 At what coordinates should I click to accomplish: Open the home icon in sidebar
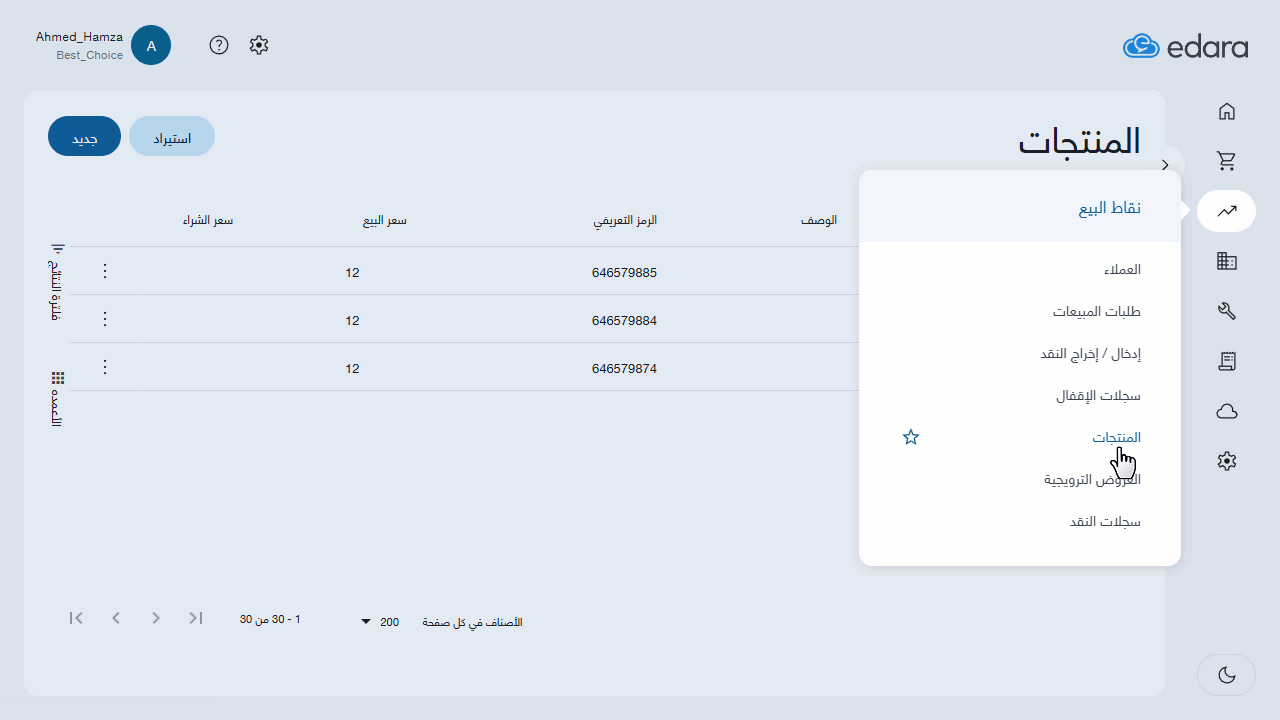[1227, 111]
